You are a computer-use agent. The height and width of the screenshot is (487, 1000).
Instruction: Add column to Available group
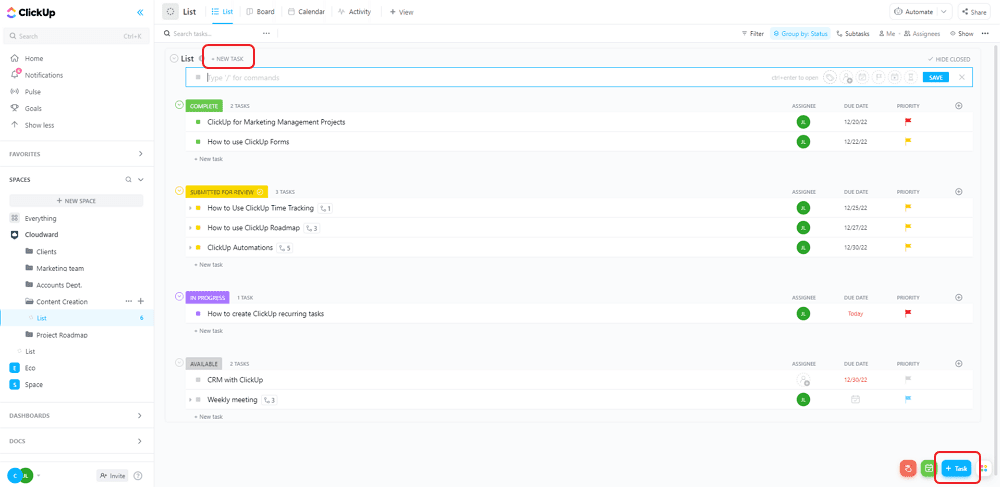click(x=959, y=363)
